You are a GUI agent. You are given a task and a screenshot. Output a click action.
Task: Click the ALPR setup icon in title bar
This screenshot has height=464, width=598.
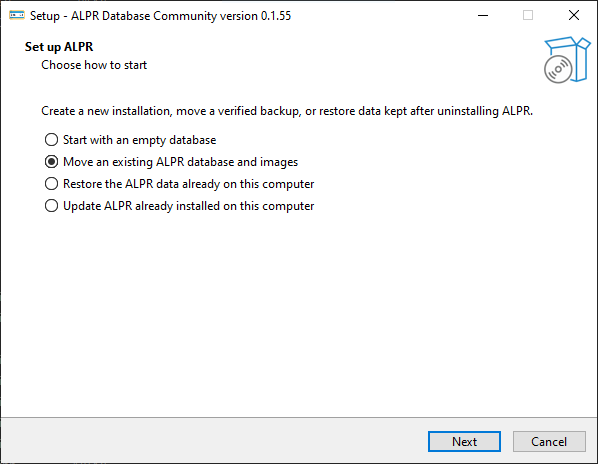[x=17, y=16]
